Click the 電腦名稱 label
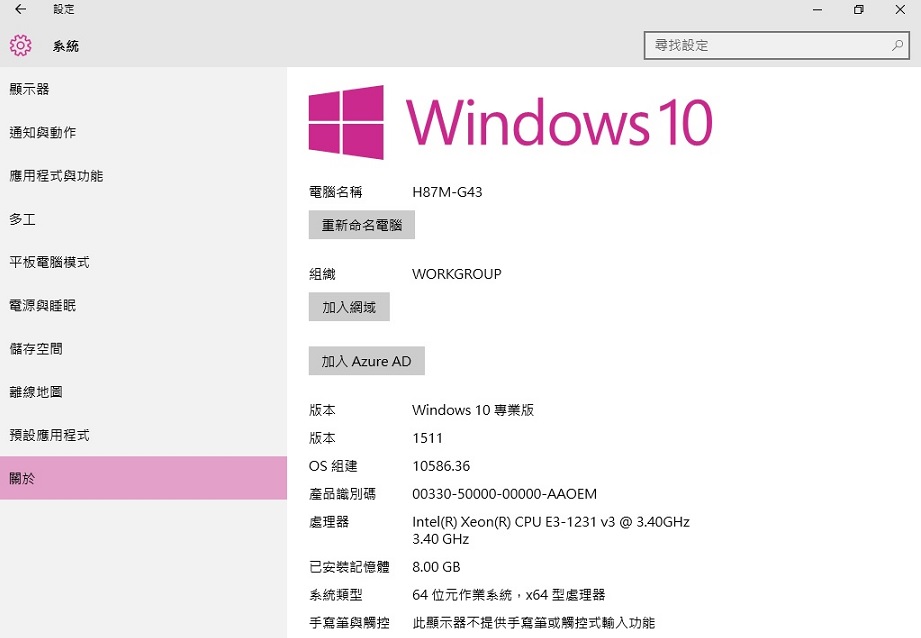Viewport: 921px width, 638px height. 335,192
